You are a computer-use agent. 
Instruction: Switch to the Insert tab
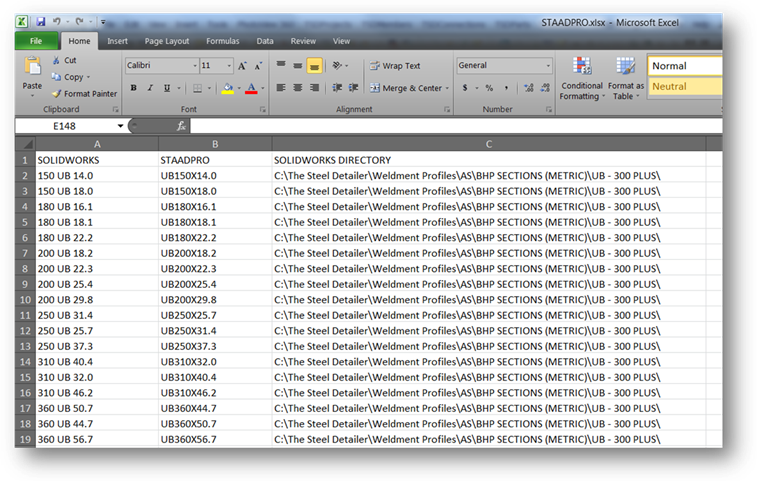pos(117,41)
